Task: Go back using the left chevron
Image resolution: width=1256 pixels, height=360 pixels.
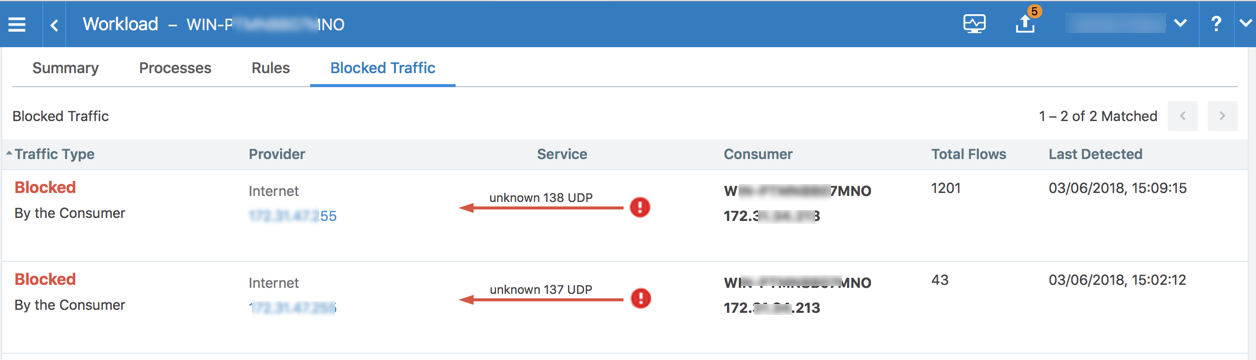Action: (x=54, y=25)
